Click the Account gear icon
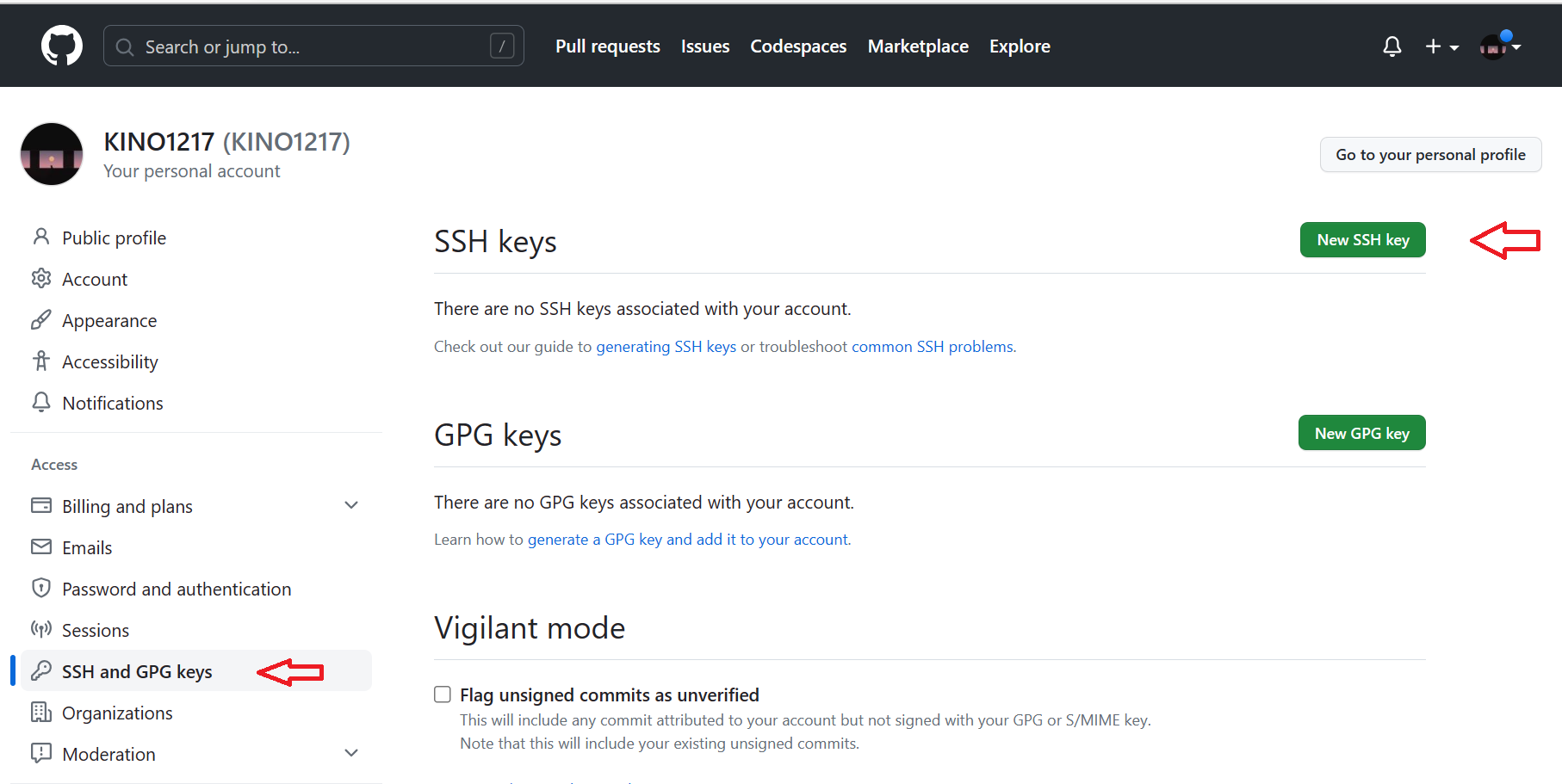 40,278
